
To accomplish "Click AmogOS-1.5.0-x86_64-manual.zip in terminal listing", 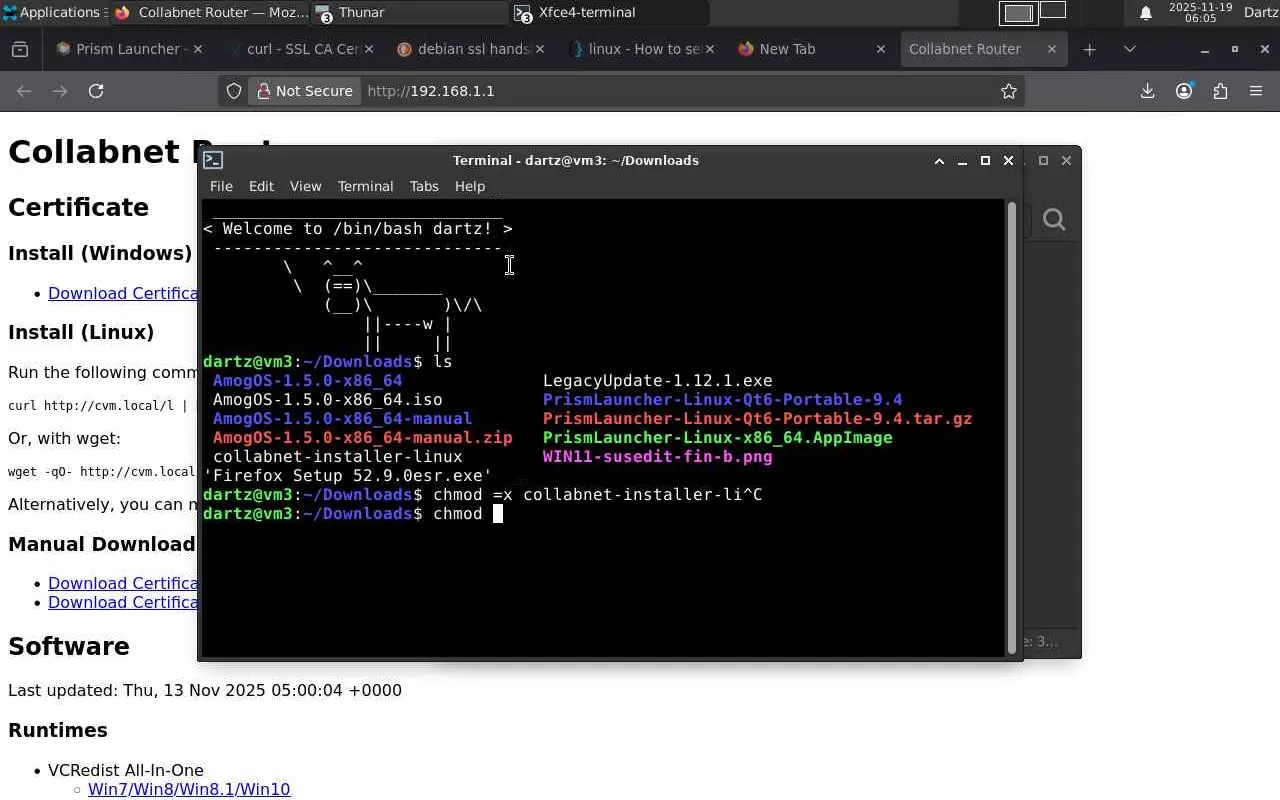I will coord(362,437).
